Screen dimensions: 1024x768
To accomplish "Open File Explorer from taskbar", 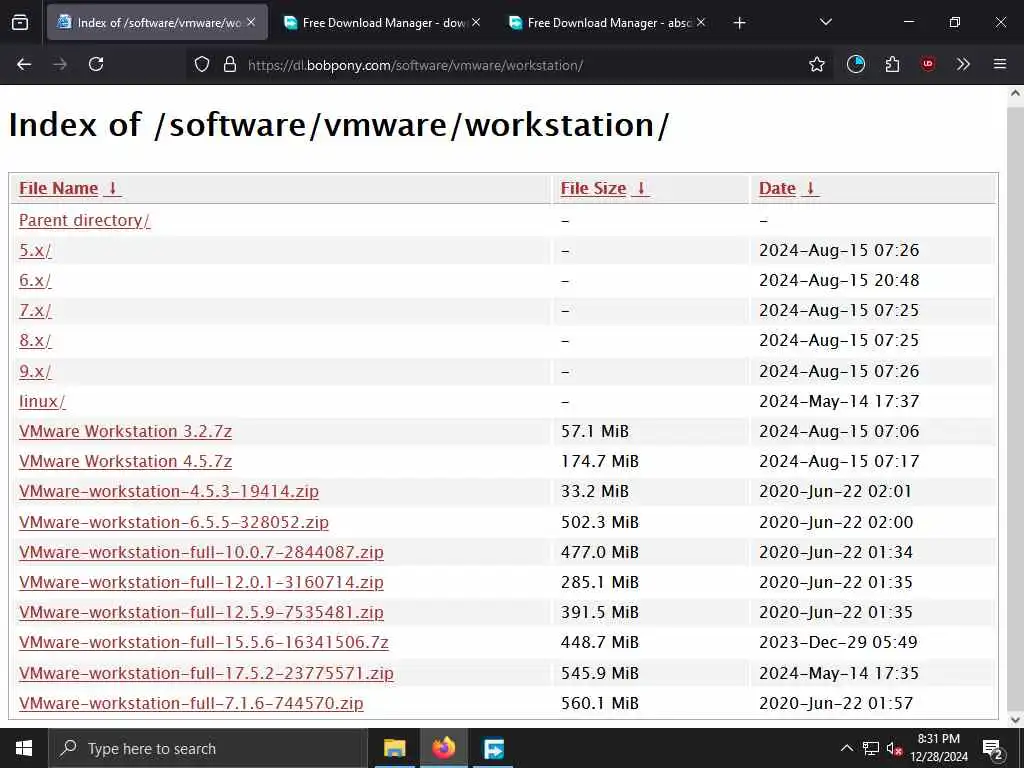I will tap(394, 748).
